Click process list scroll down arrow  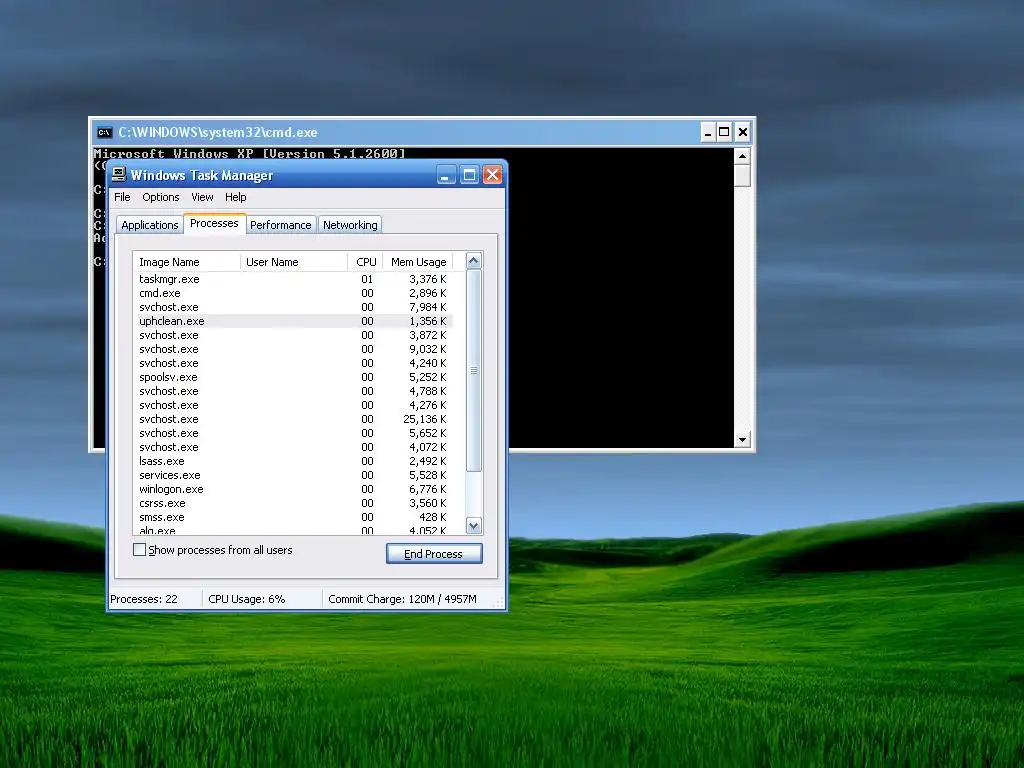474,526
